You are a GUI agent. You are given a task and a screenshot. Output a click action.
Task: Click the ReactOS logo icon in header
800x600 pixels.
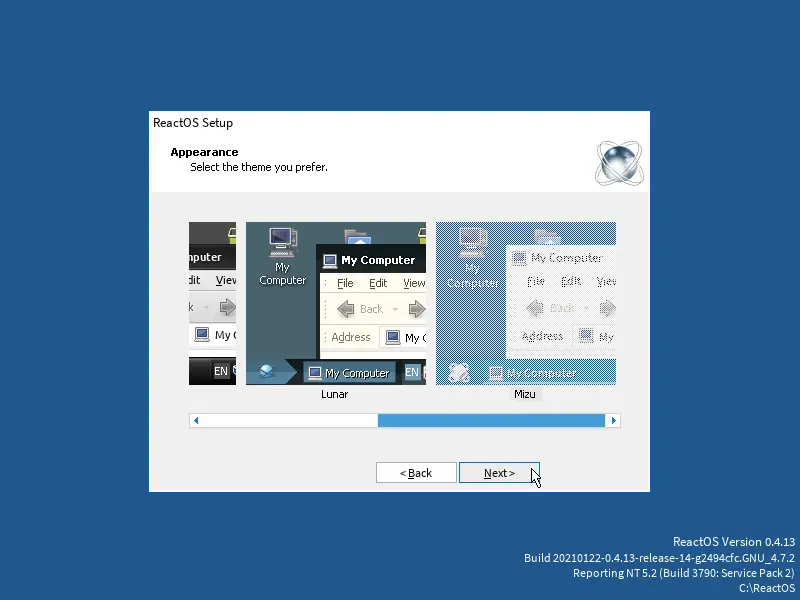(619, 163)
